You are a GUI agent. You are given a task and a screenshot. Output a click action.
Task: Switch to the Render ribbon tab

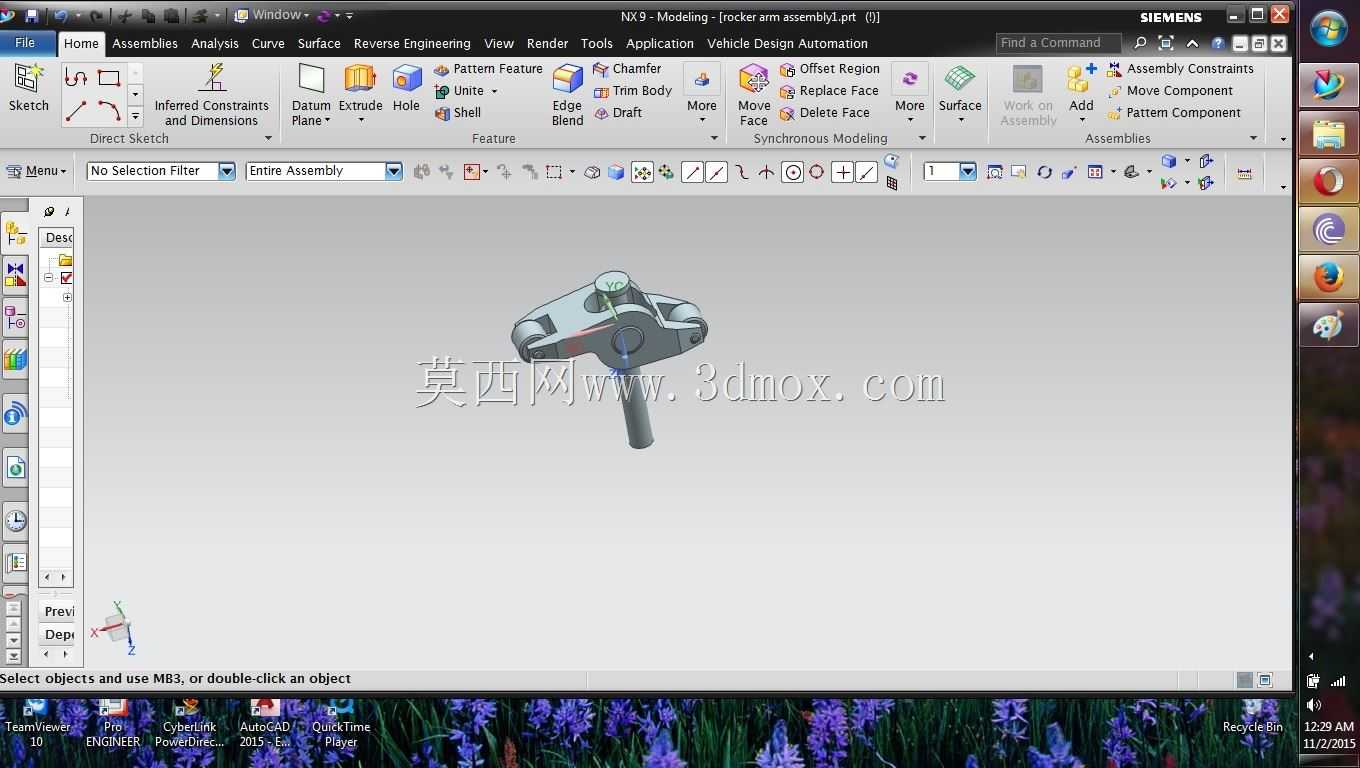(x=547, y=43)
